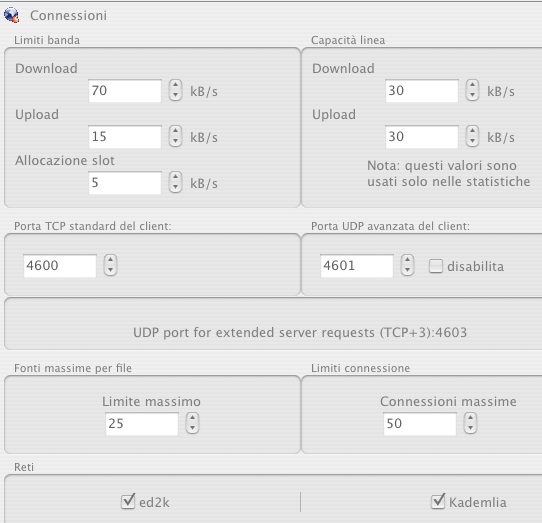Click the Limiti connessione group label

[361, 368]
